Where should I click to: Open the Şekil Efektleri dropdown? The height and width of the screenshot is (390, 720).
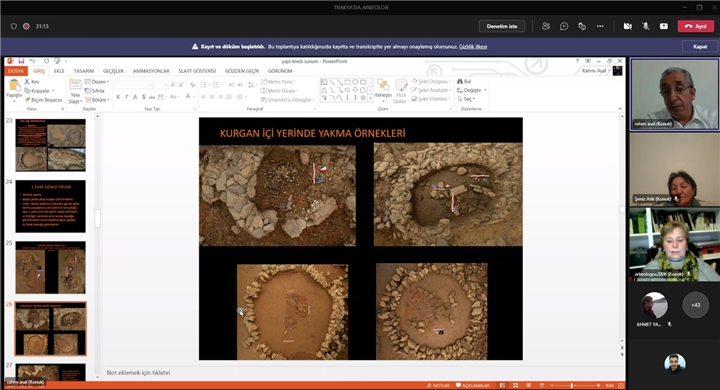tap(431, 99)
